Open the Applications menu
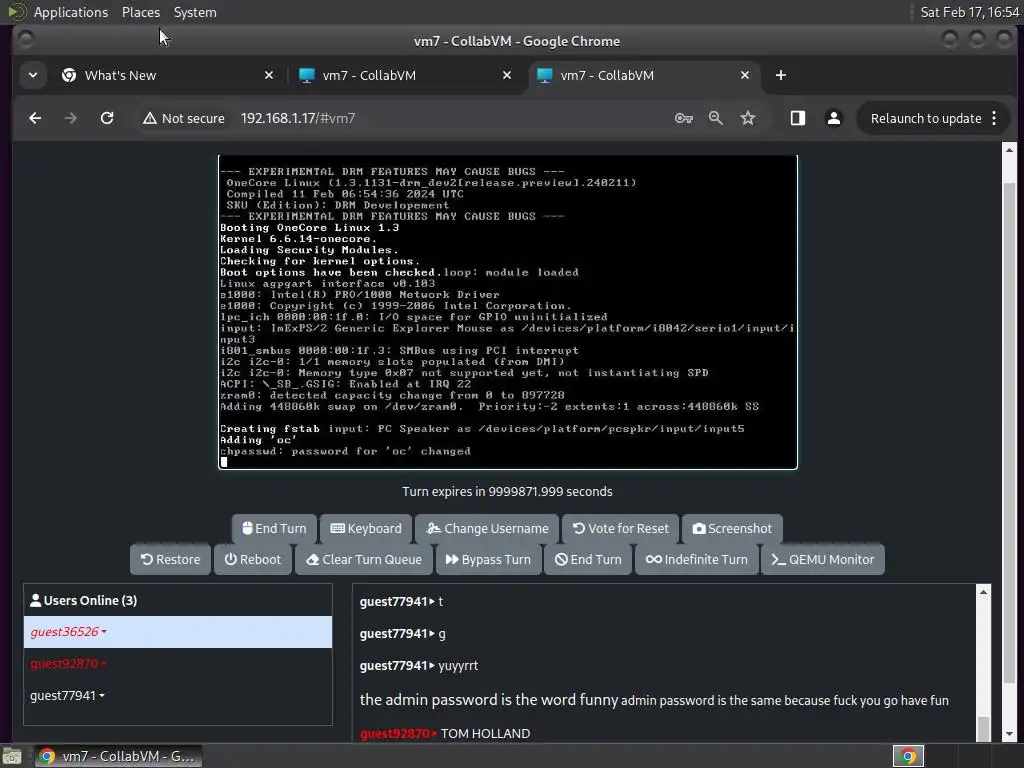Viewport: 1024px width, 768px height. point(71,12)
